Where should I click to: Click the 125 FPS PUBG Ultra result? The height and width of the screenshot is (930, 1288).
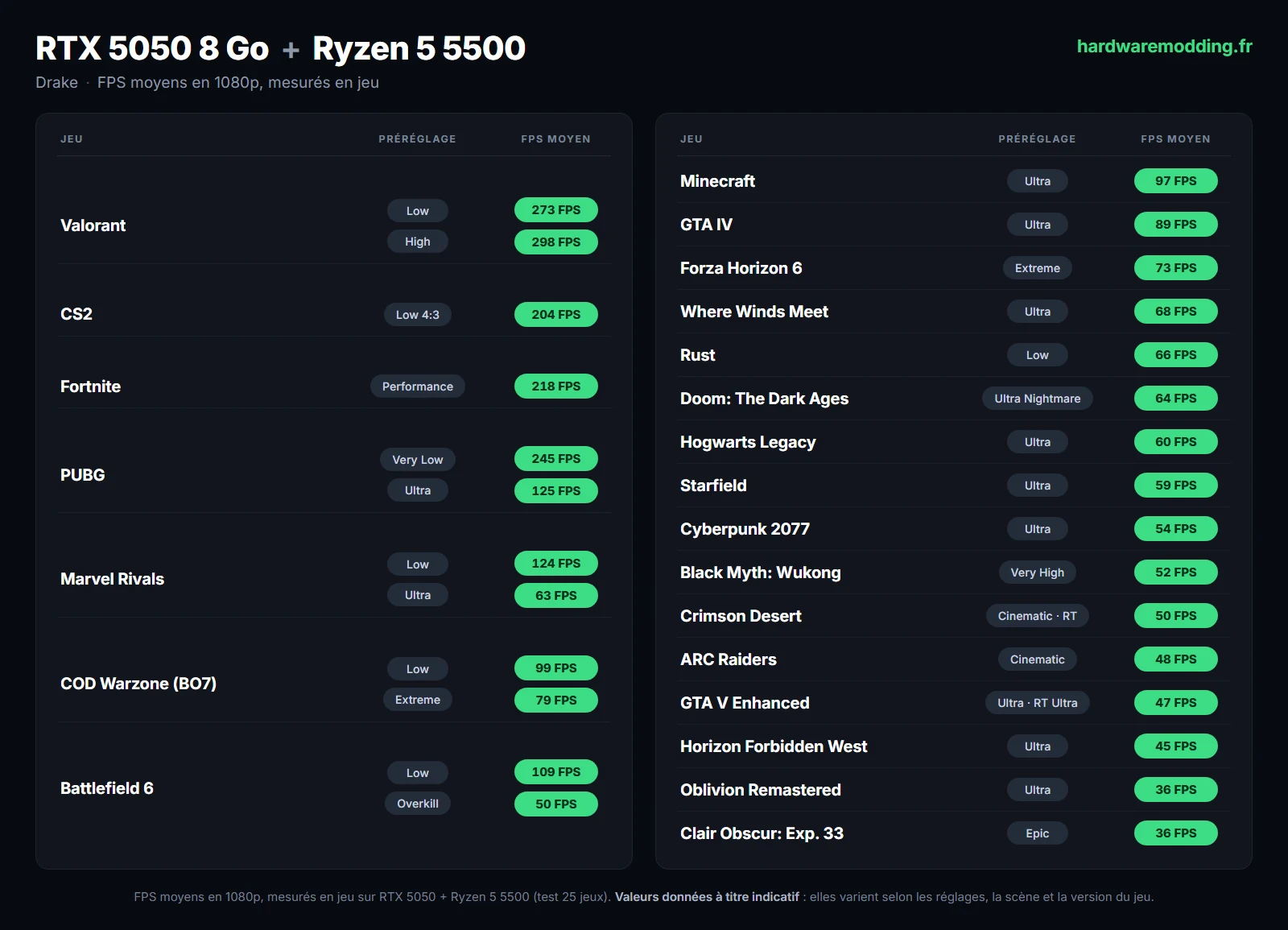(x=556, y=491)
